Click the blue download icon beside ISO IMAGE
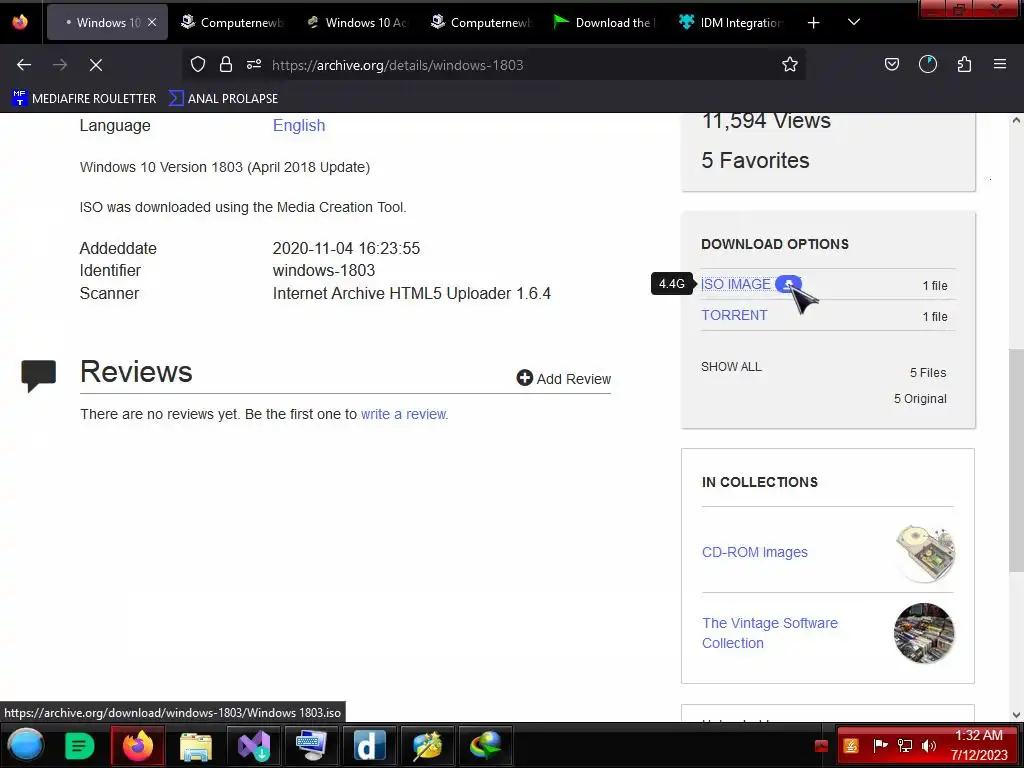Viewport: 1024px width, 768px height. coord(788,284)
